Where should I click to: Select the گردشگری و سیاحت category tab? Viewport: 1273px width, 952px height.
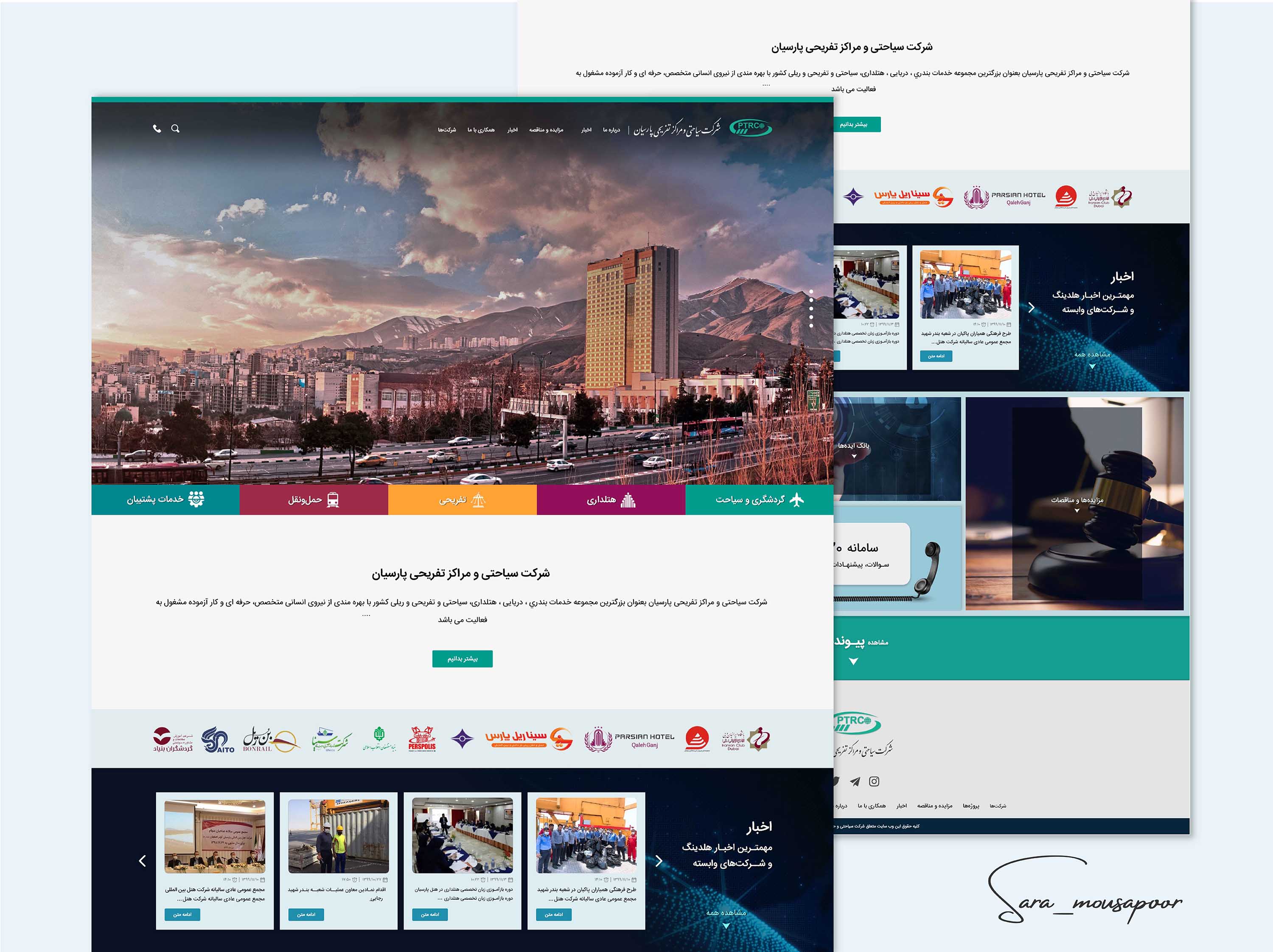click(760, 500)
